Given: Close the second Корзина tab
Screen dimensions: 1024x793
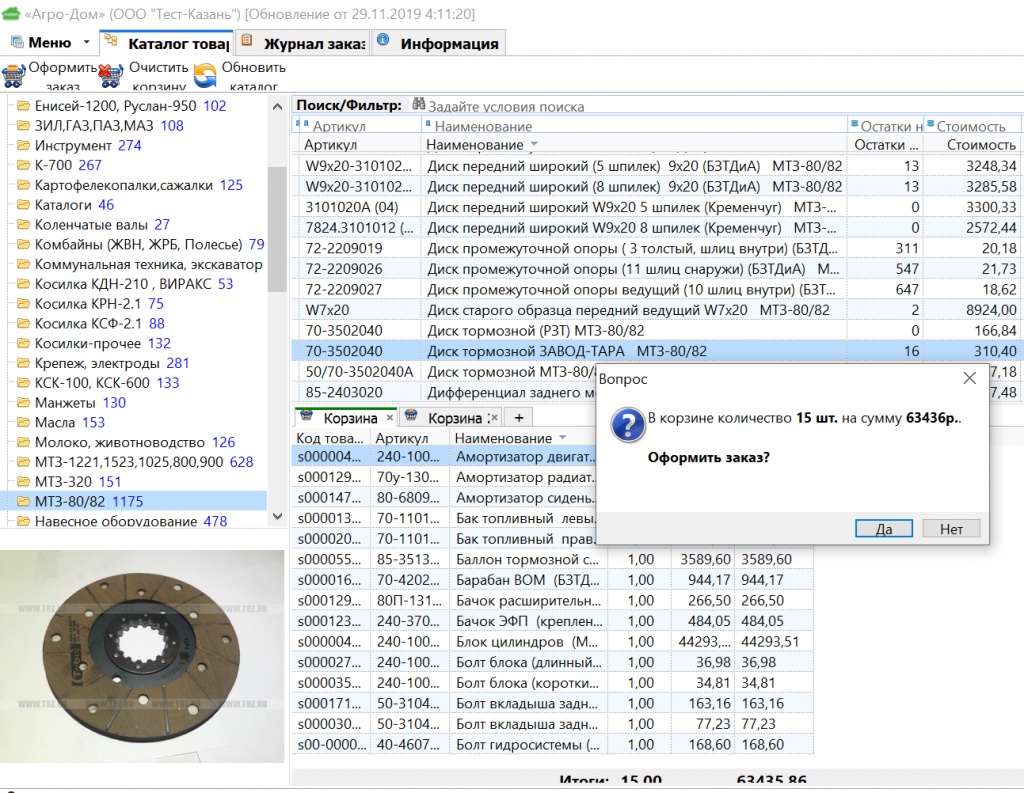Looking at the screenshot, I should click(494, 417).
